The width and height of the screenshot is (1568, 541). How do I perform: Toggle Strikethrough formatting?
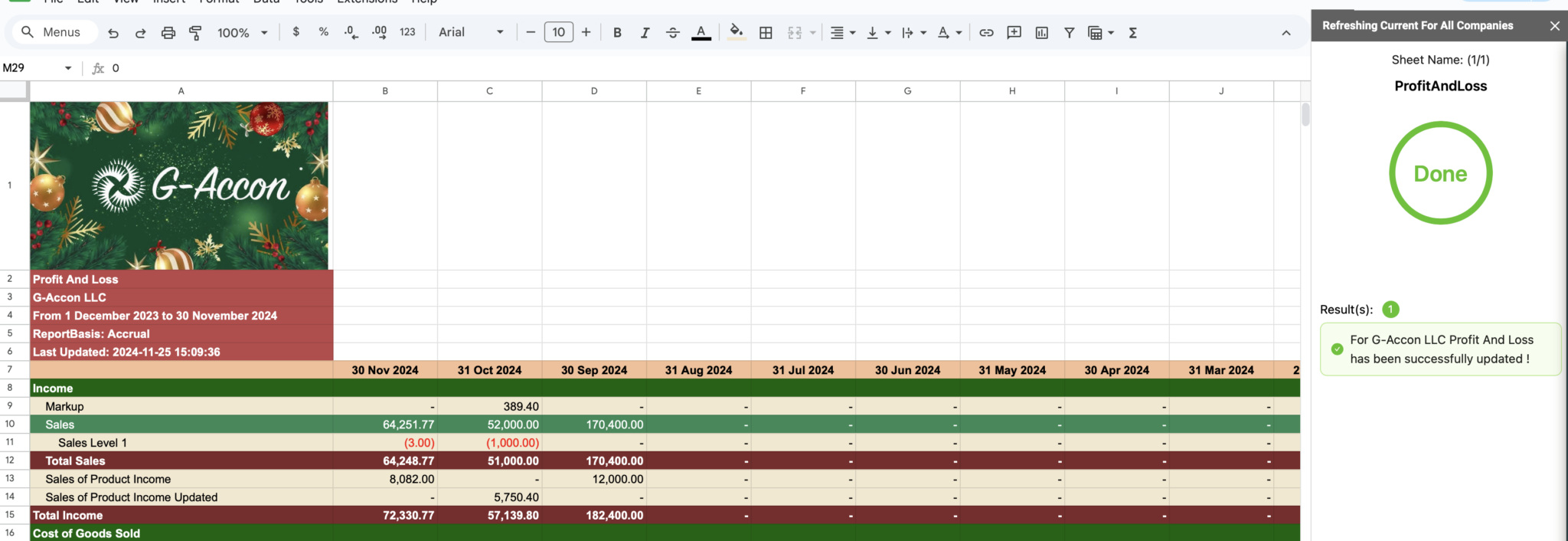coord(673,32)
